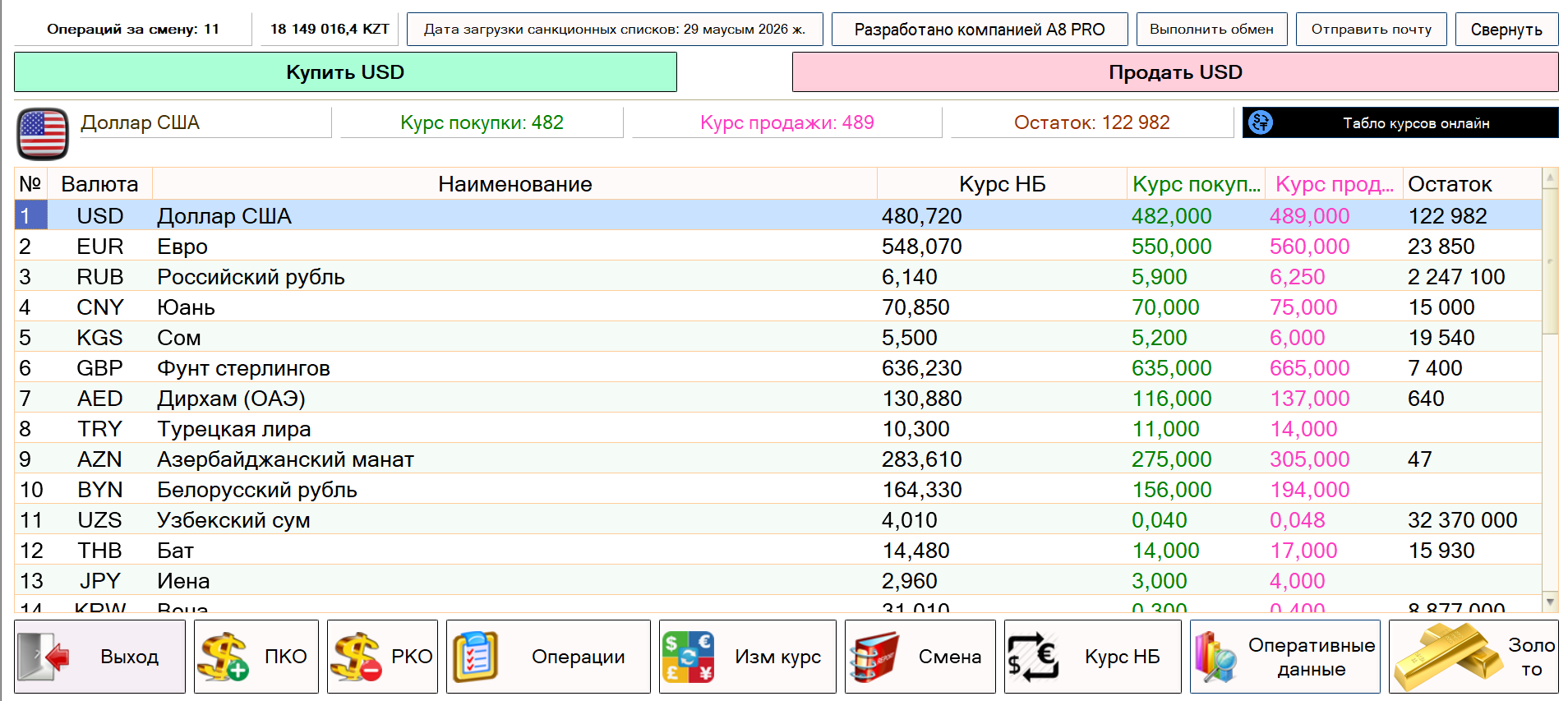
Task: Click scrollbar up arrow of currency table
Action: point(1551,178)
